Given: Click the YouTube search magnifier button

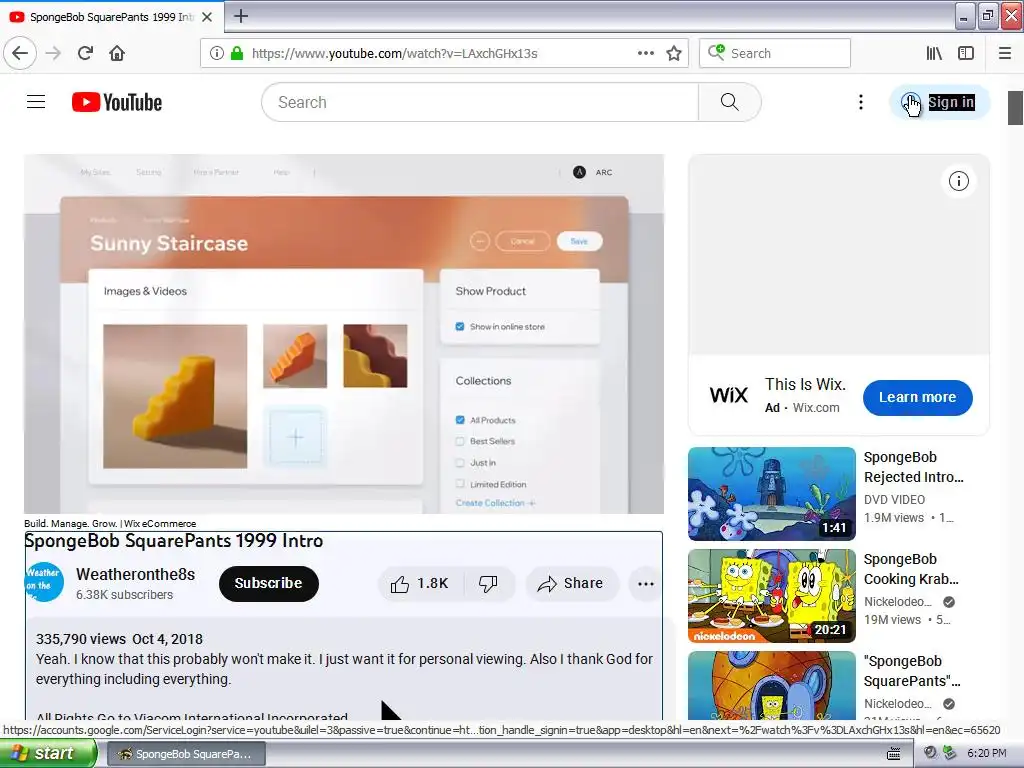Looking at the screenshot, I should pos(729,102).
